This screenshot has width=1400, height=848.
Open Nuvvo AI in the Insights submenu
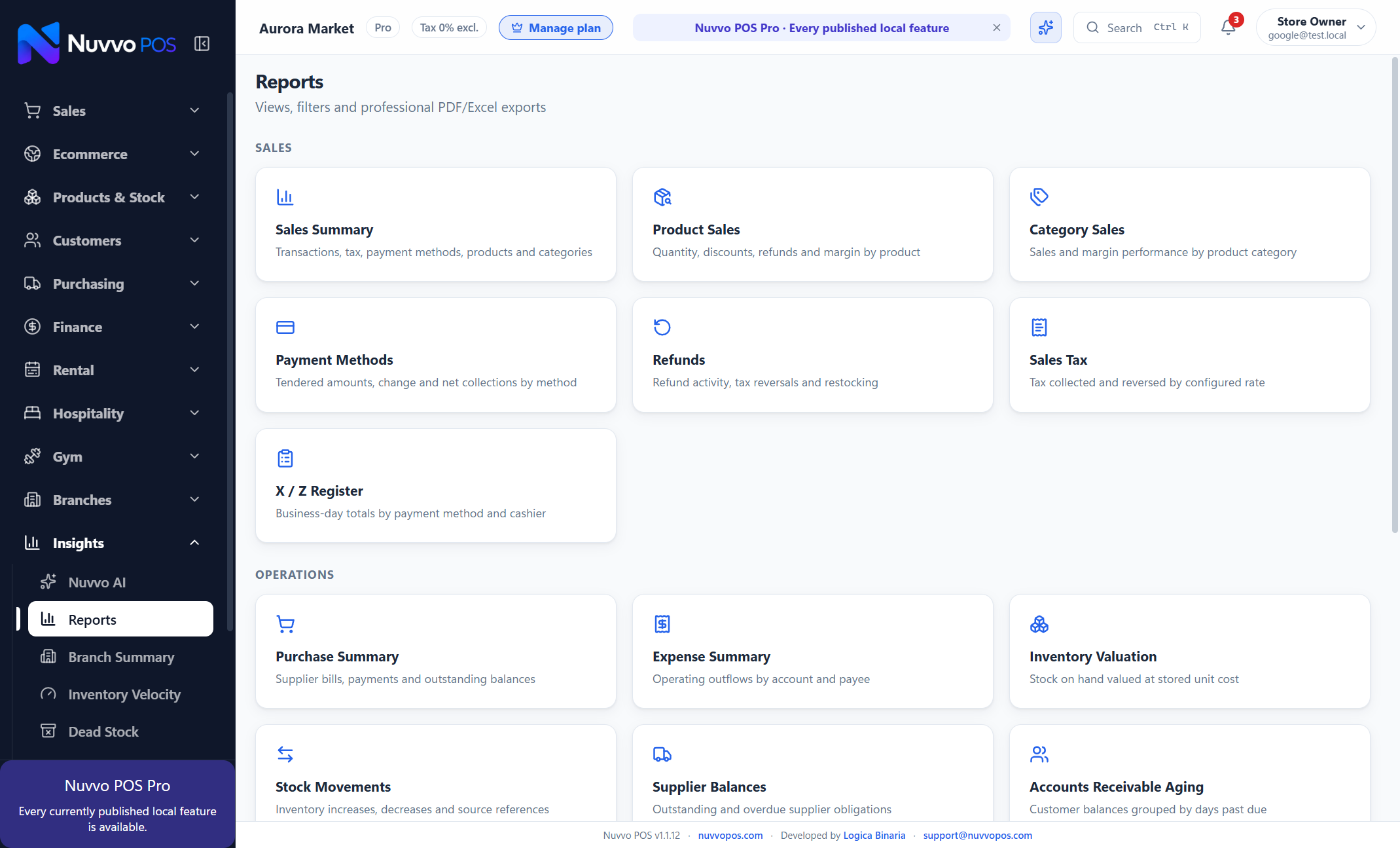120,582
